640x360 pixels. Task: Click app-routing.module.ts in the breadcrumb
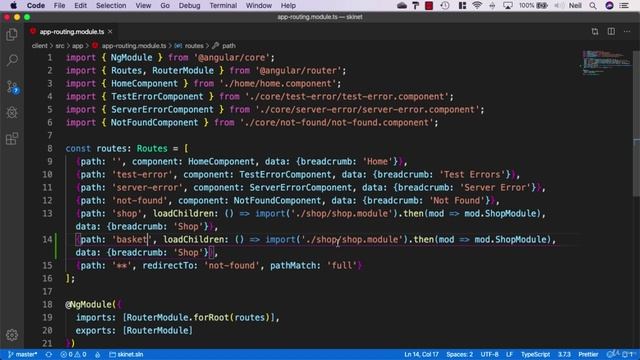pyautogui.click(x=134, y=46)
